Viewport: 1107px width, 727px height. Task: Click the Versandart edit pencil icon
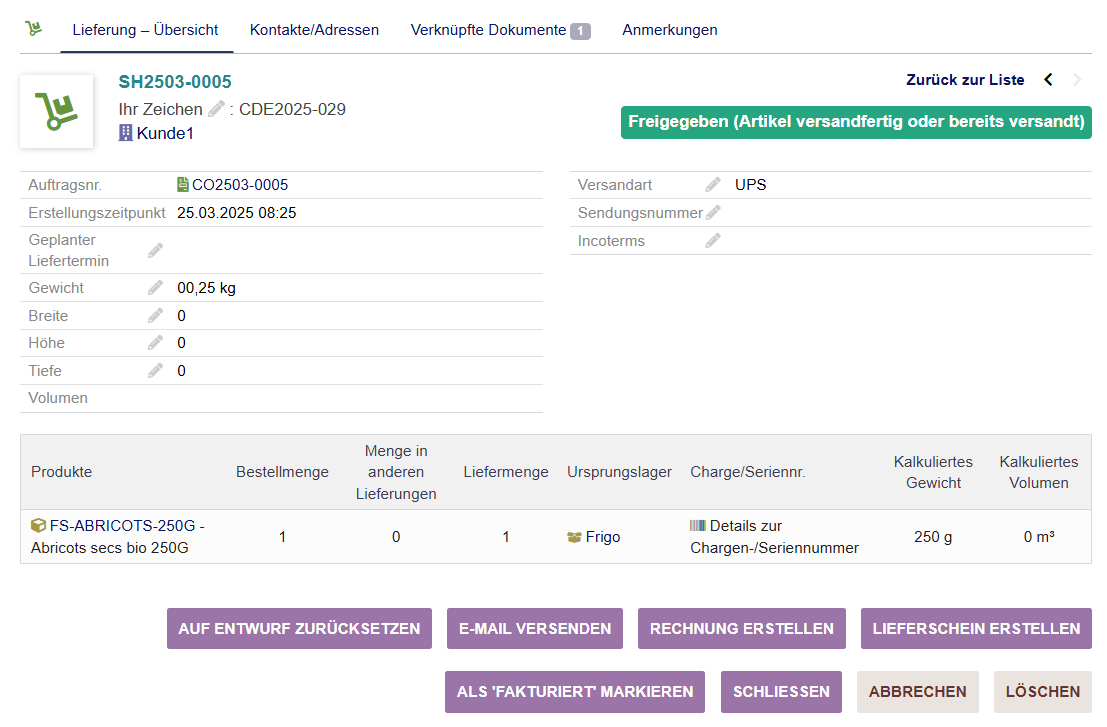(713, 185)
